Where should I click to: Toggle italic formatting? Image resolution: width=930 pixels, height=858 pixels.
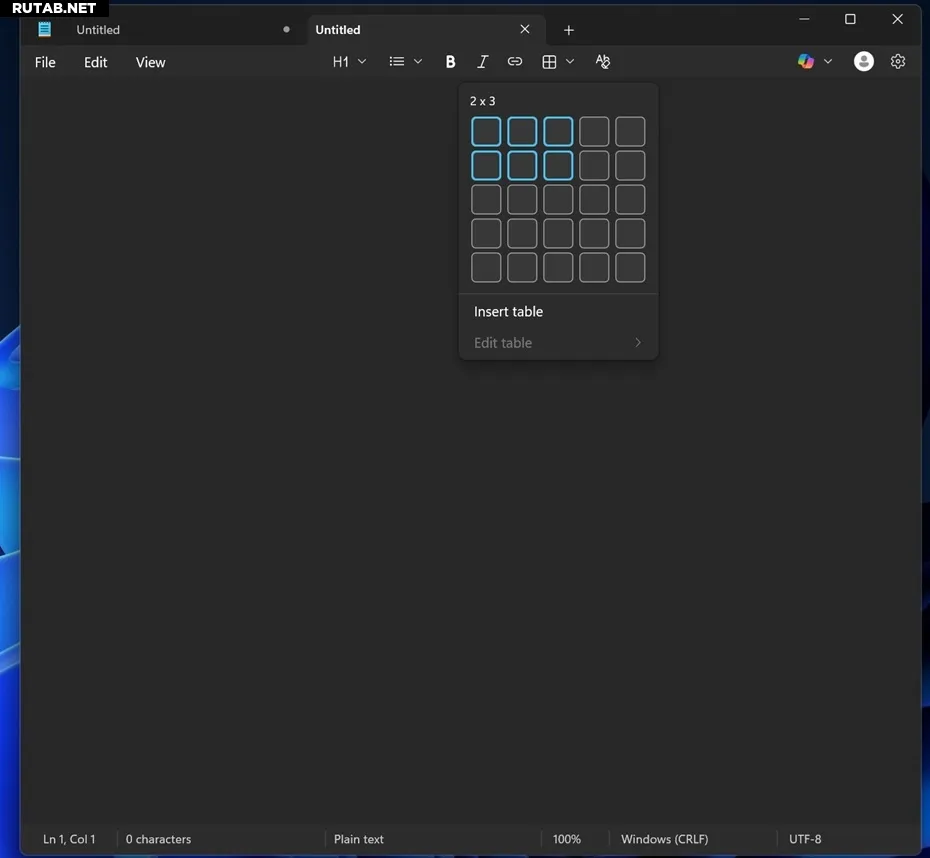pos(482,62)
